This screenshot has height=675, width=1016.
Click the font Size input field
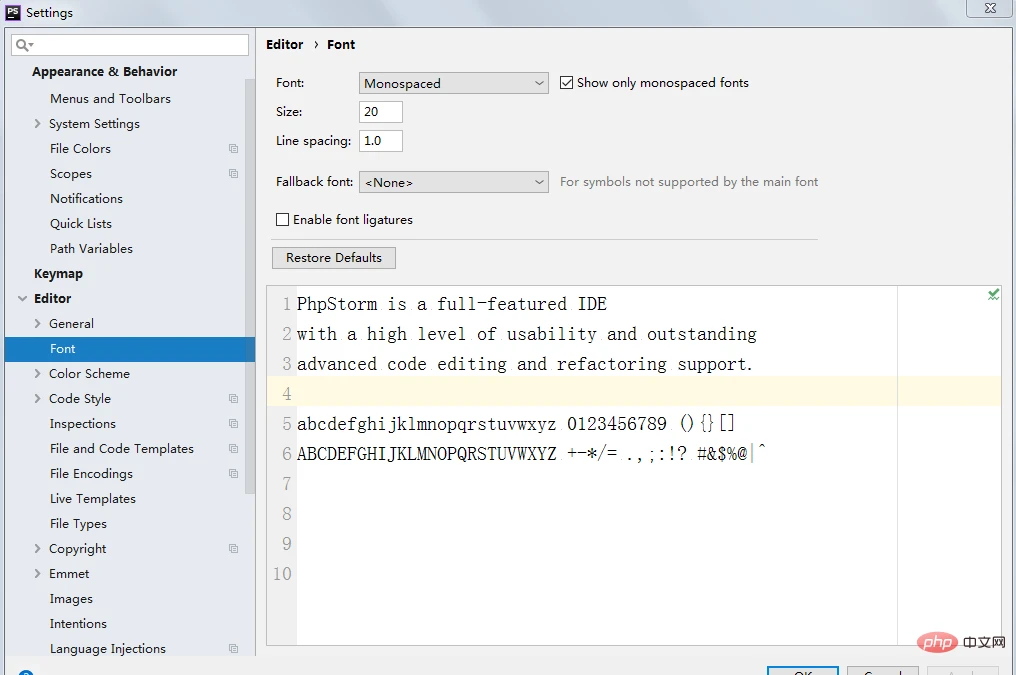click(380, 112)
